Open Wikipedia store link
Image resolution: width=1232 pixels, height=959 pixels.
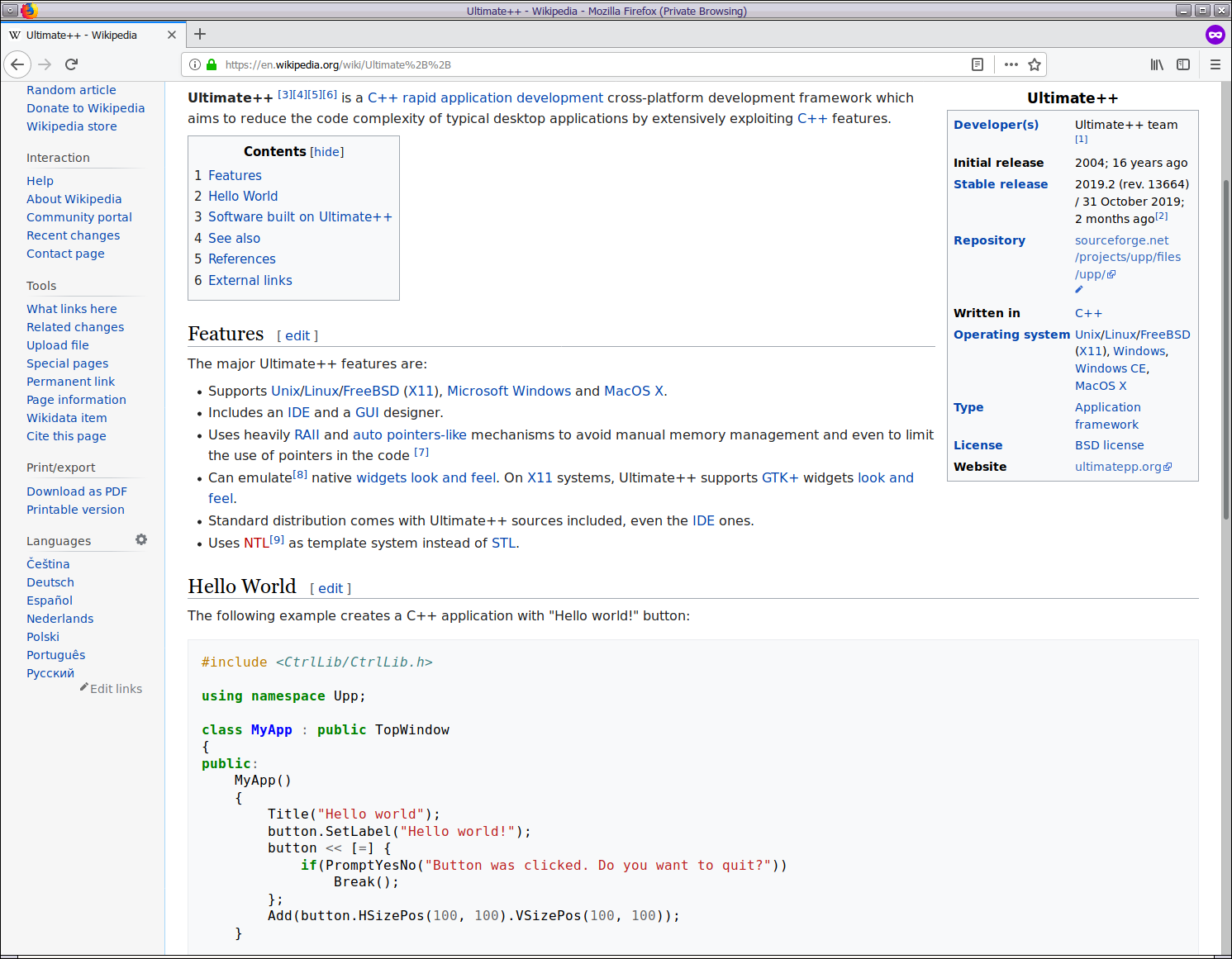(x=72, y=126)
